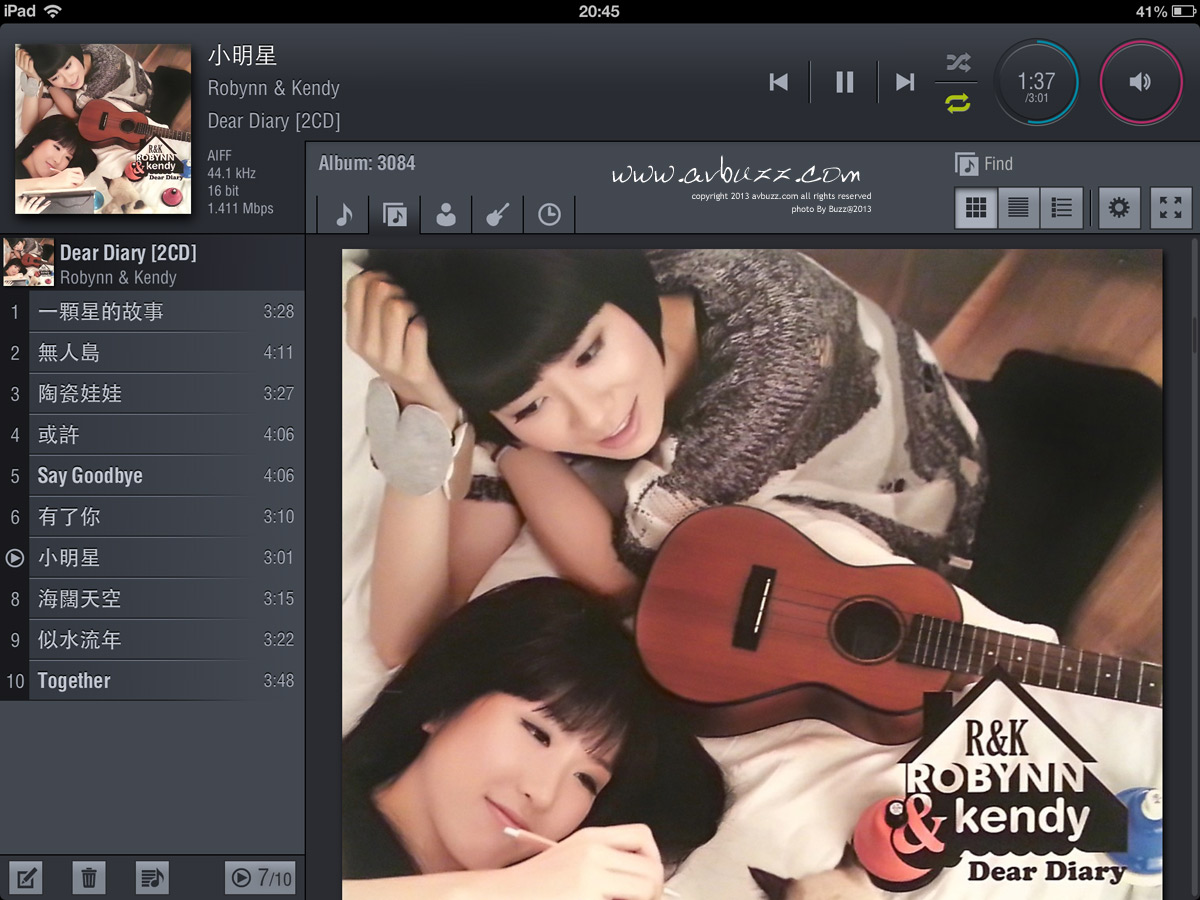Viewport: 1200px width, 900px height.
Task: Play track 5 Say Goodbye
Action: [152, 476]
